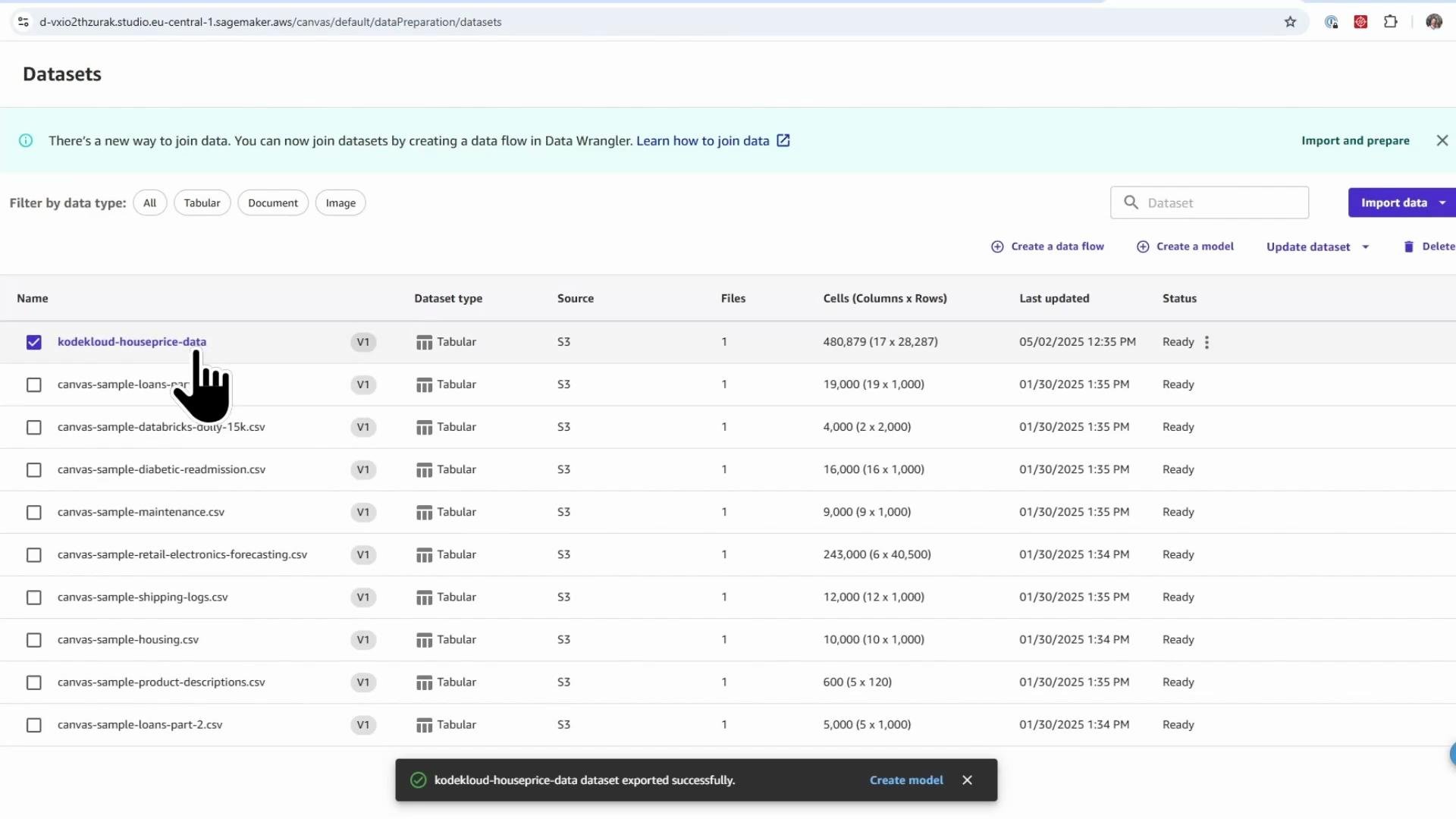Check the canvas-sample-diabetic-readmission.csv checkbox
This screenshot has height=819, width=1456.
(x=34, y=469)
